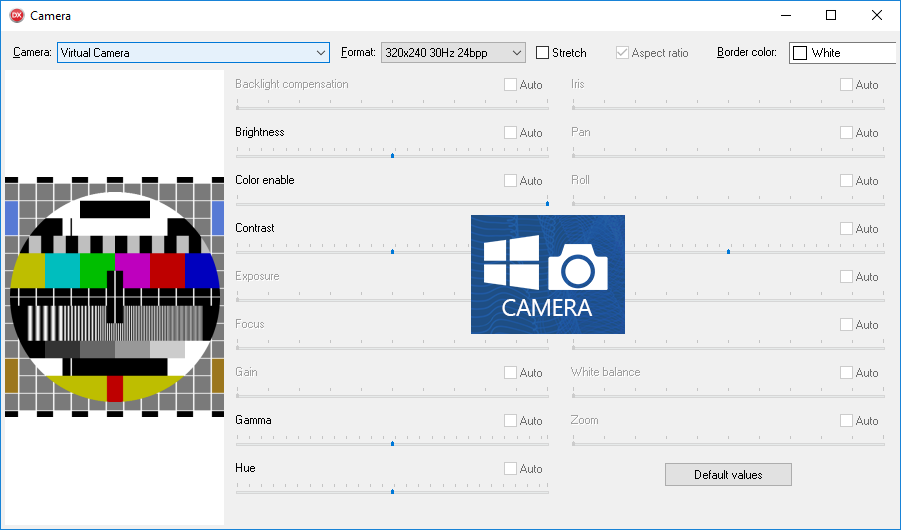Click the DX app icon in title bar
901x530 pixels.
click(x=17, y=16)
